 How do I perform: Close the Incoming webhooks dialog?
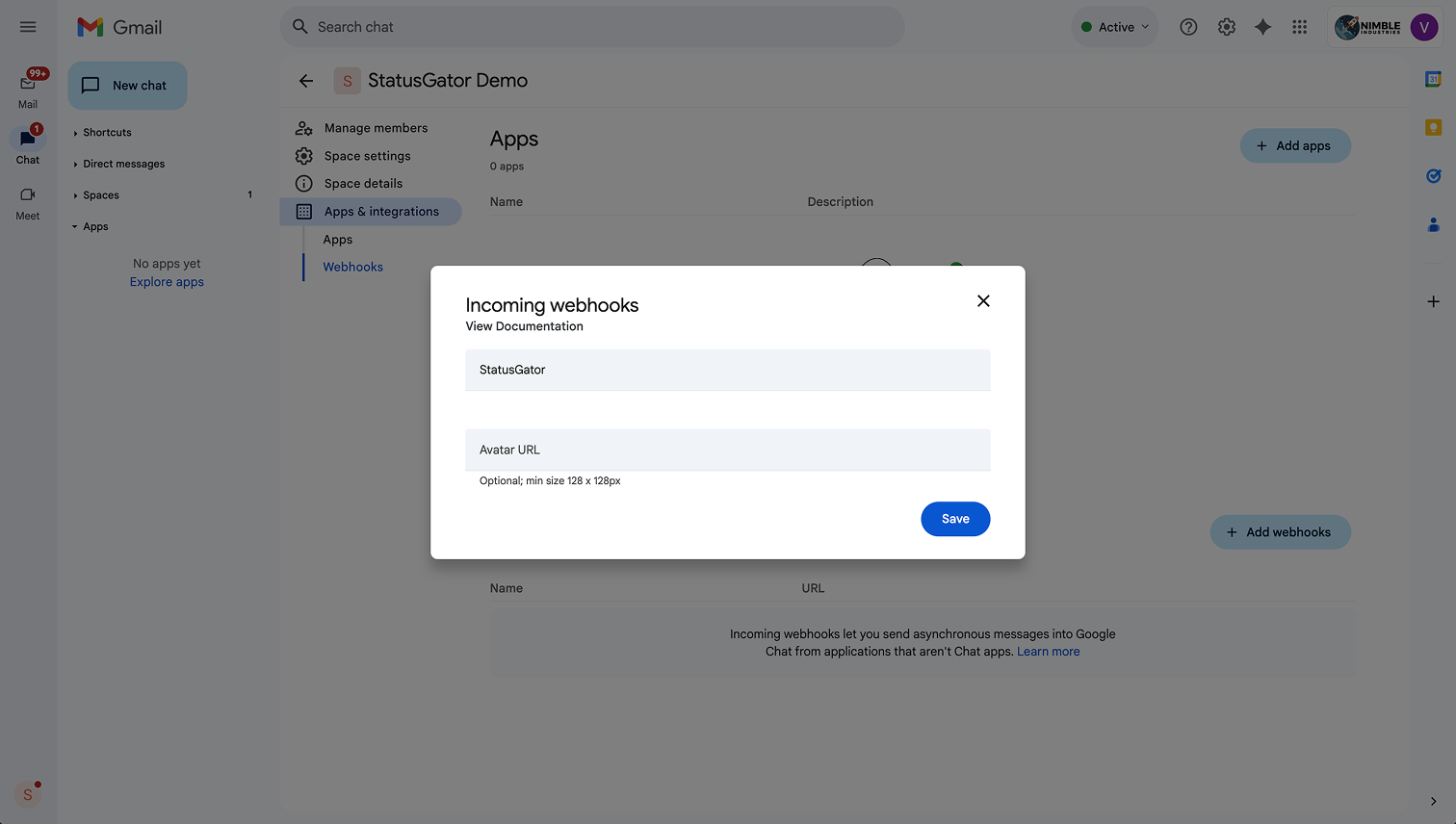pos(983,301)
